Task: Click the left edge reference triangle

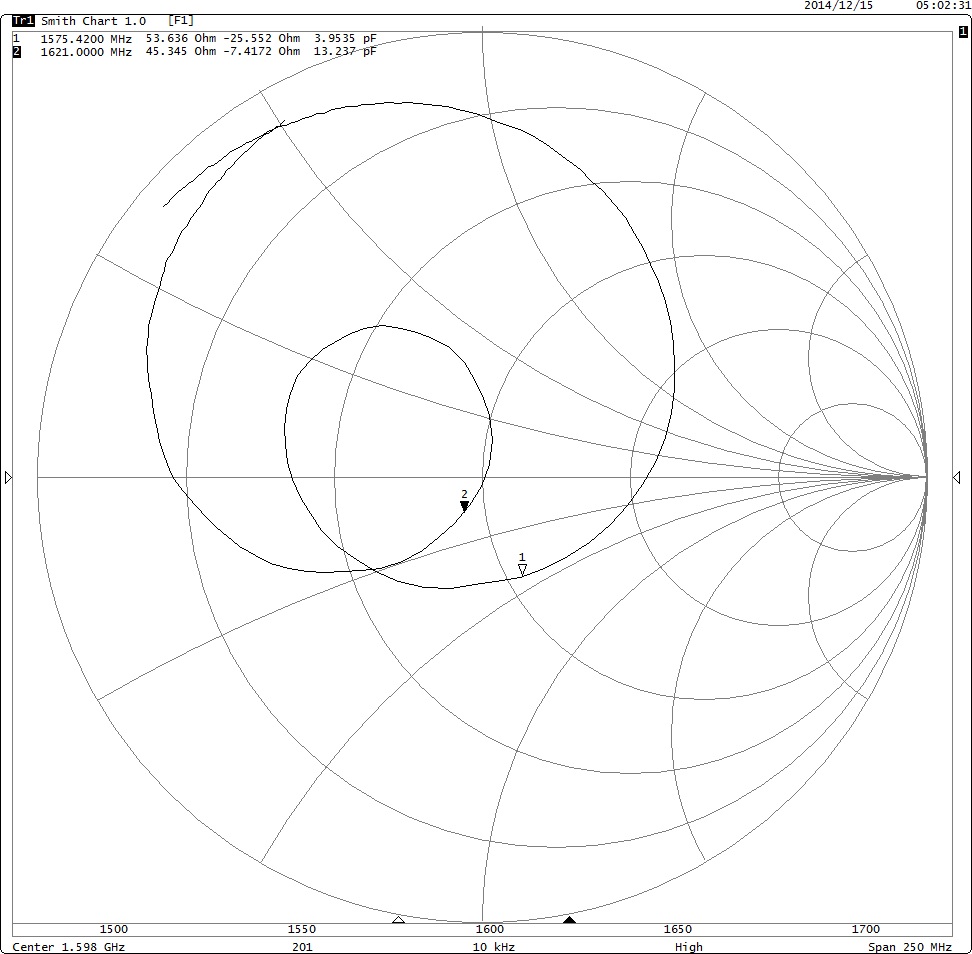Action: coord(9,478)
